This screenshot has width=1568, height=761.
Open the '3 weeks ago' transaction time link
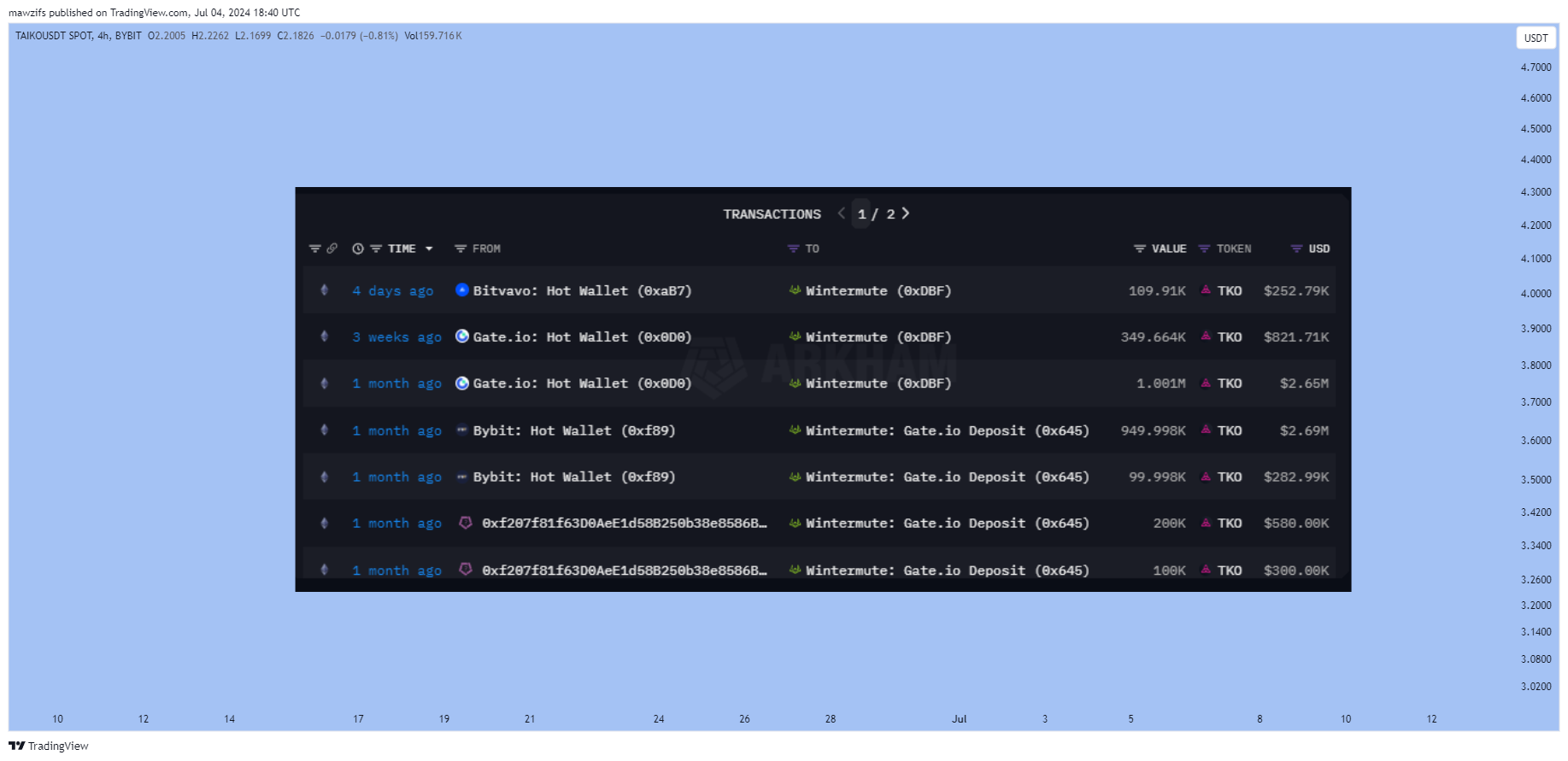(x=397, y=337)
